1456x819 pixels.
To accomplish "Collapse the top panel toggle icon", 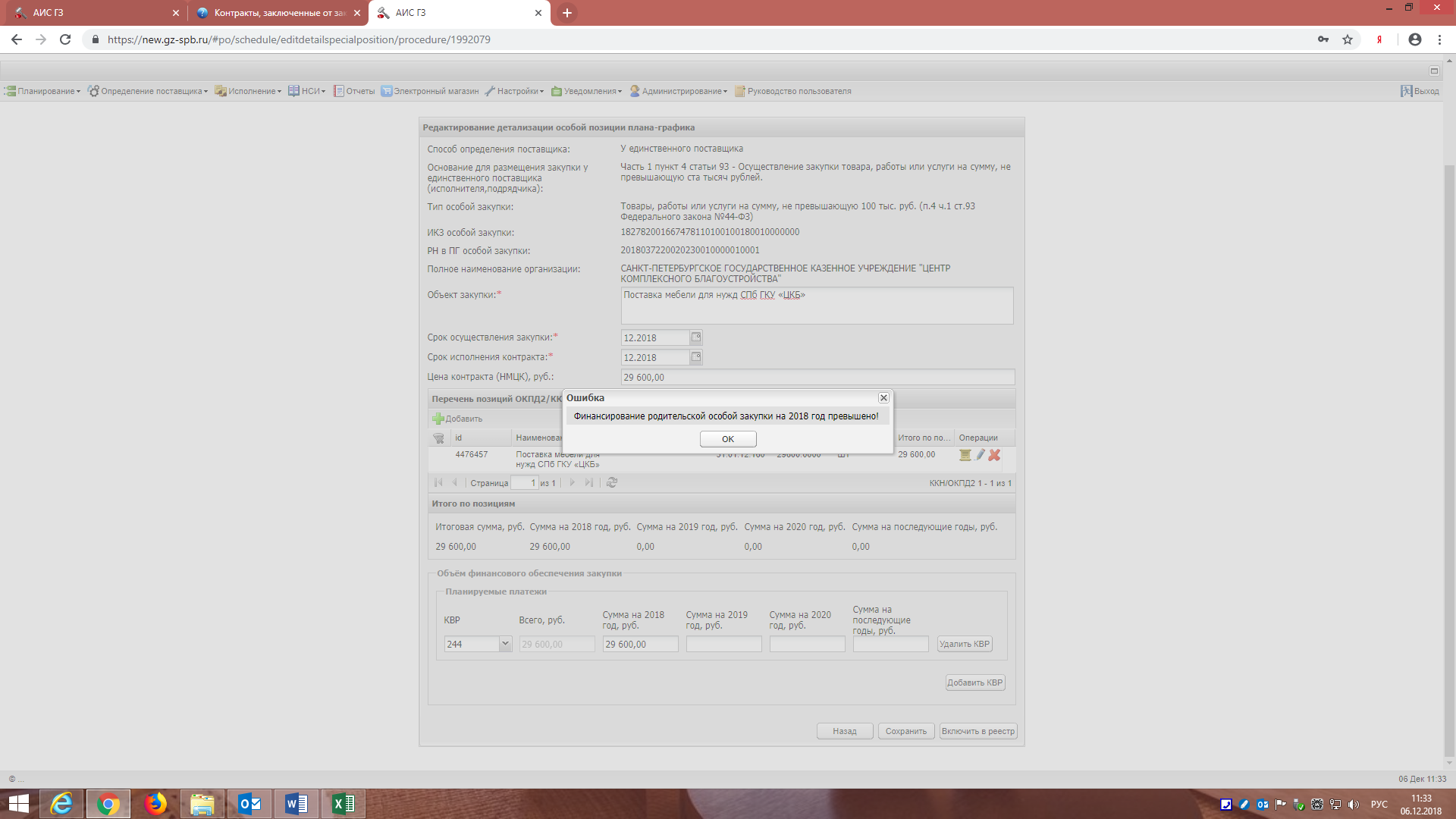I will 1434,71.
